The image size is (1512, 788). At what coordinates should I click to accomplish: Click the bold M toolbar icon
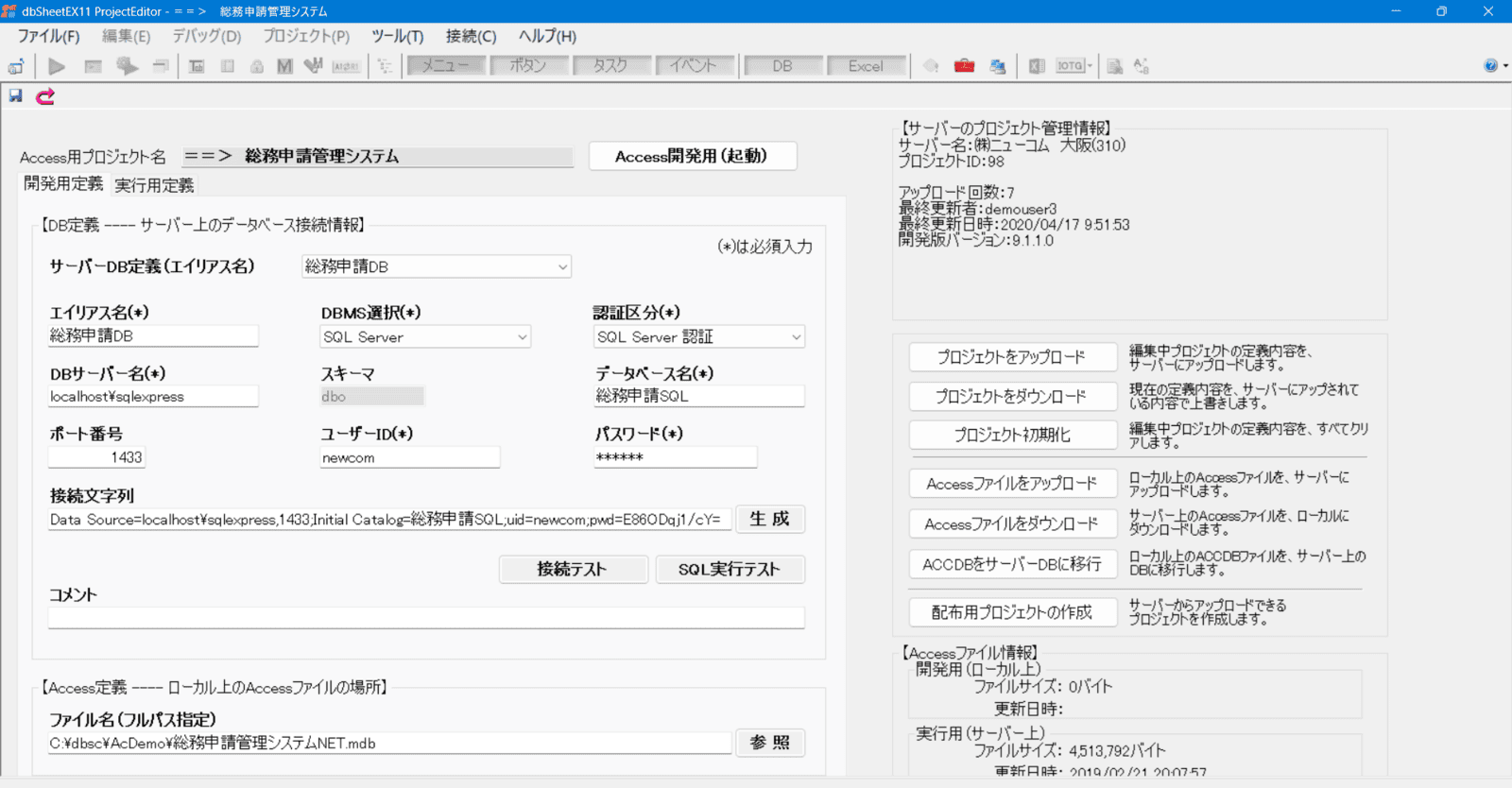click(284, 66)
